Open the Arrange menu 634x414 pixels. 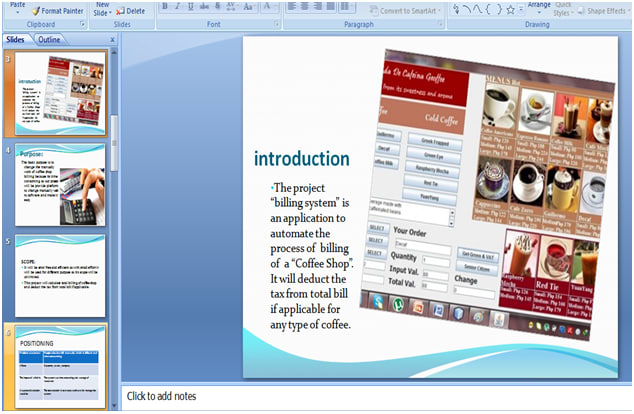[539, 7]
